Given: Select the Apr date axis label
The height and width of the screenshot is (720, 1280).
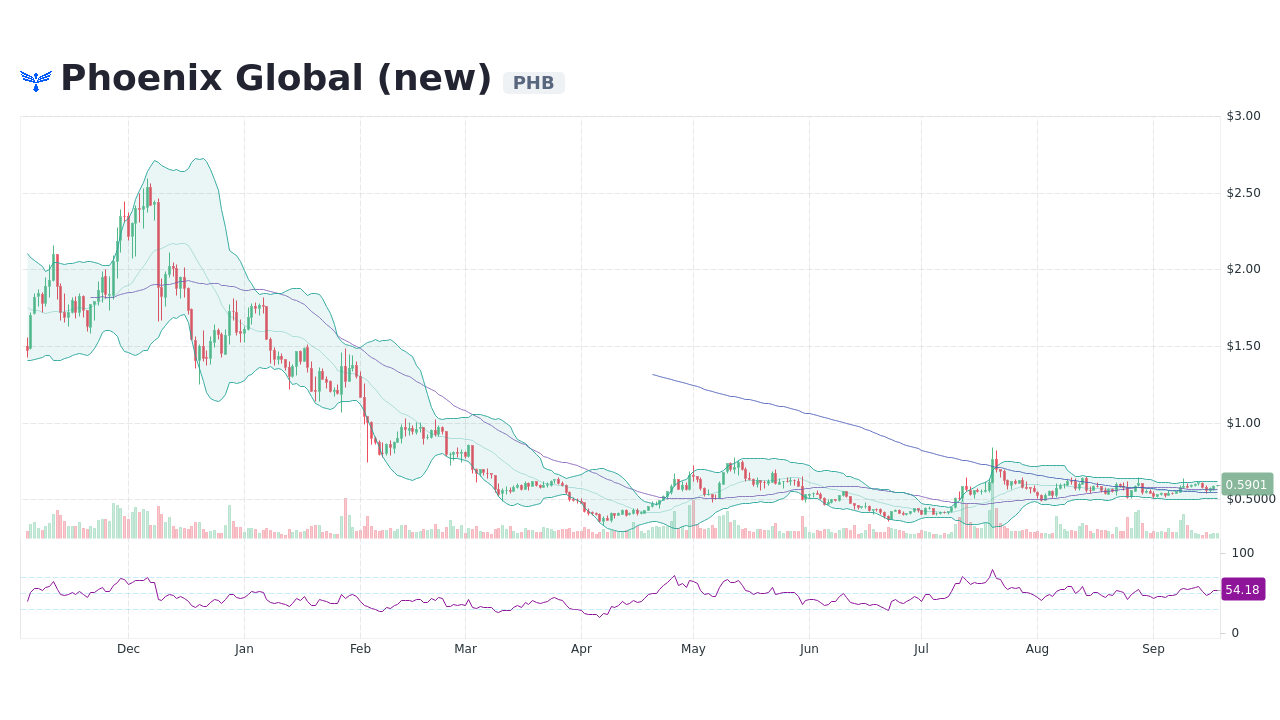Looking at the screenshot, I should click(x=581, y=649).
